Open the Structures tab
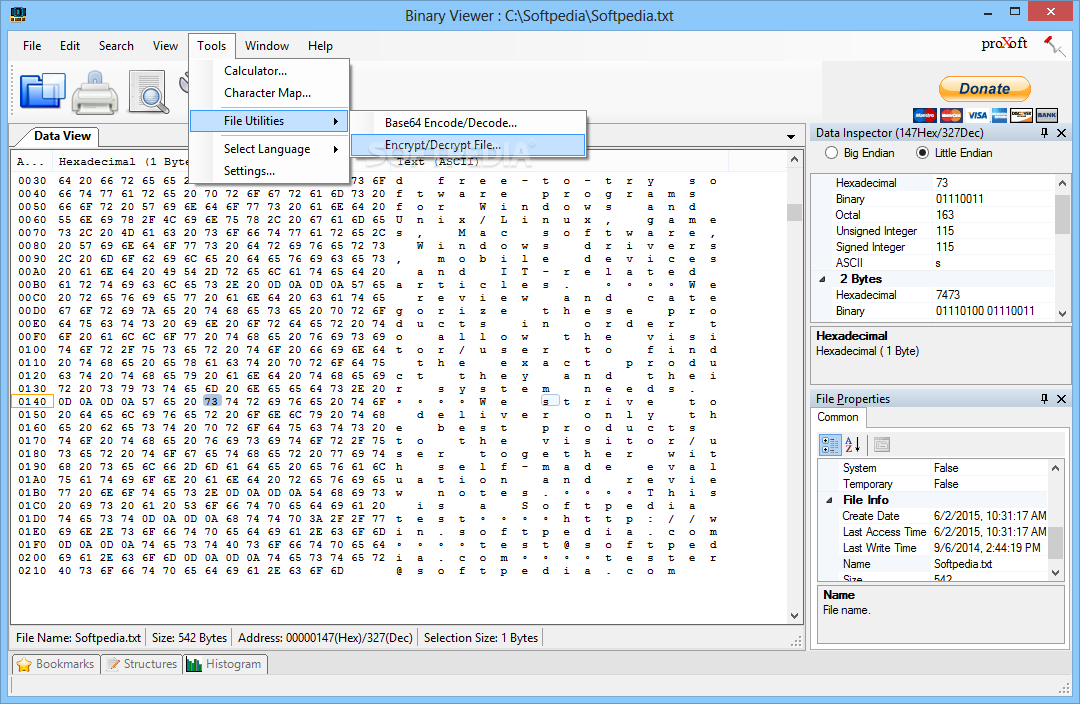 click(x=142, y=664)
